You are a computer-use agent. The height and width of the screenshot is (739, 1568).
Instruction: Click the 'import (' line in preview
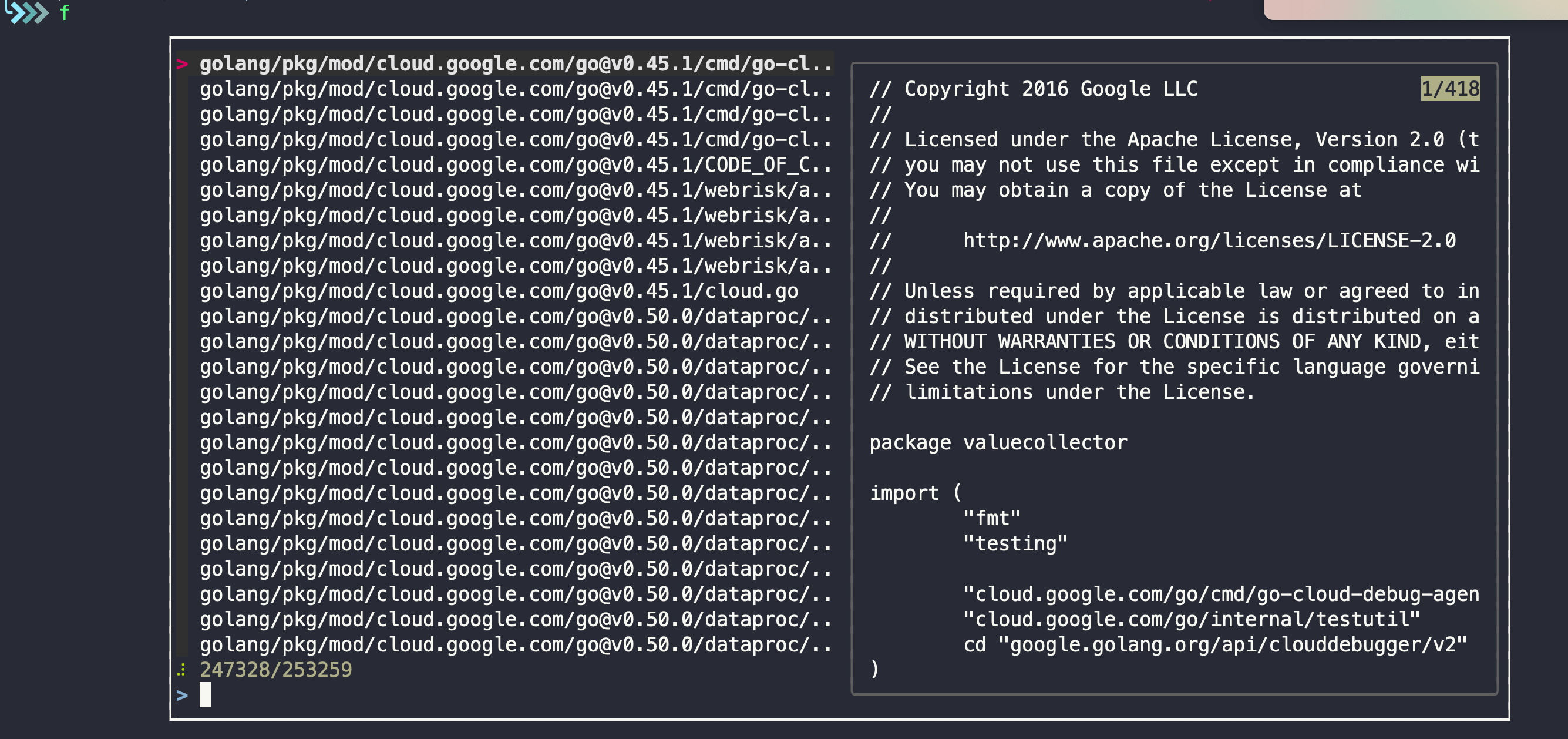tap(916, 493)
